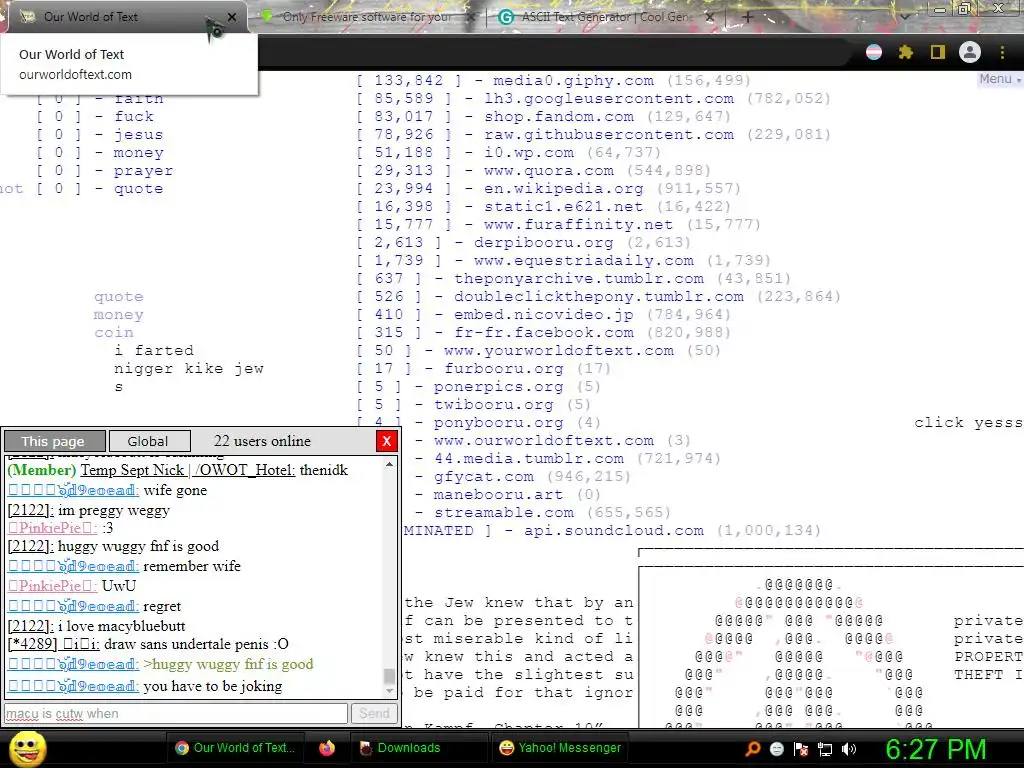Click the chat Send button

pyautogui.click(x=374, y=713)
